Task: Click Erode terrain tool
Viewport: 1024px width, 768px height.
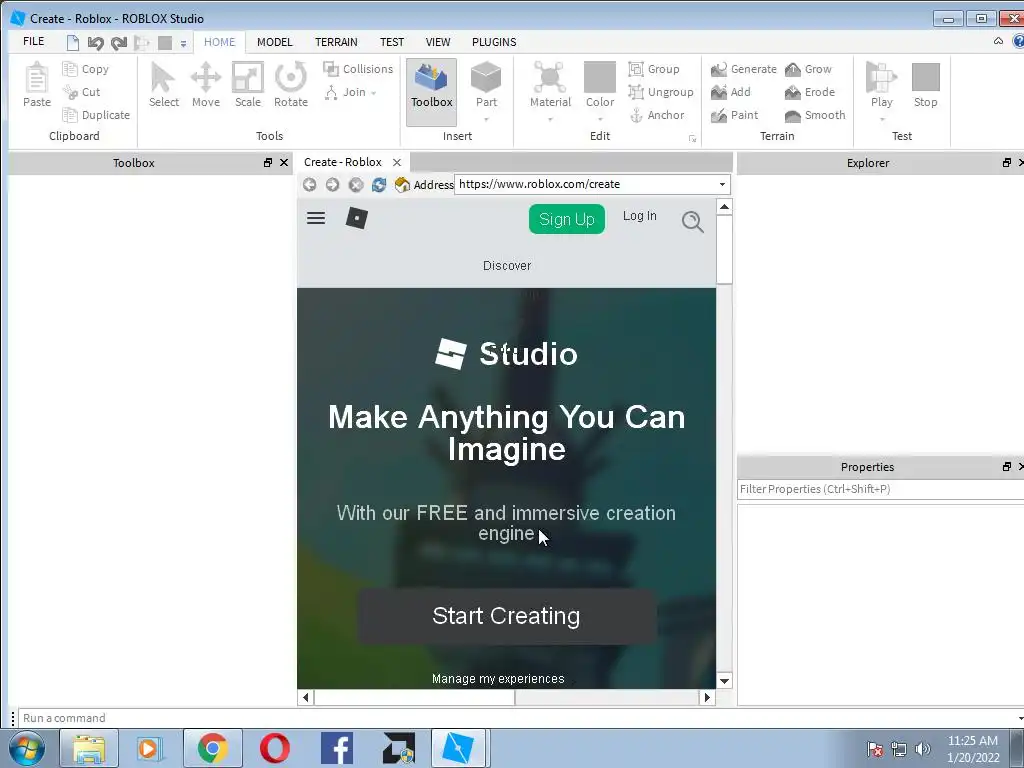Action: tap(810, 92)
